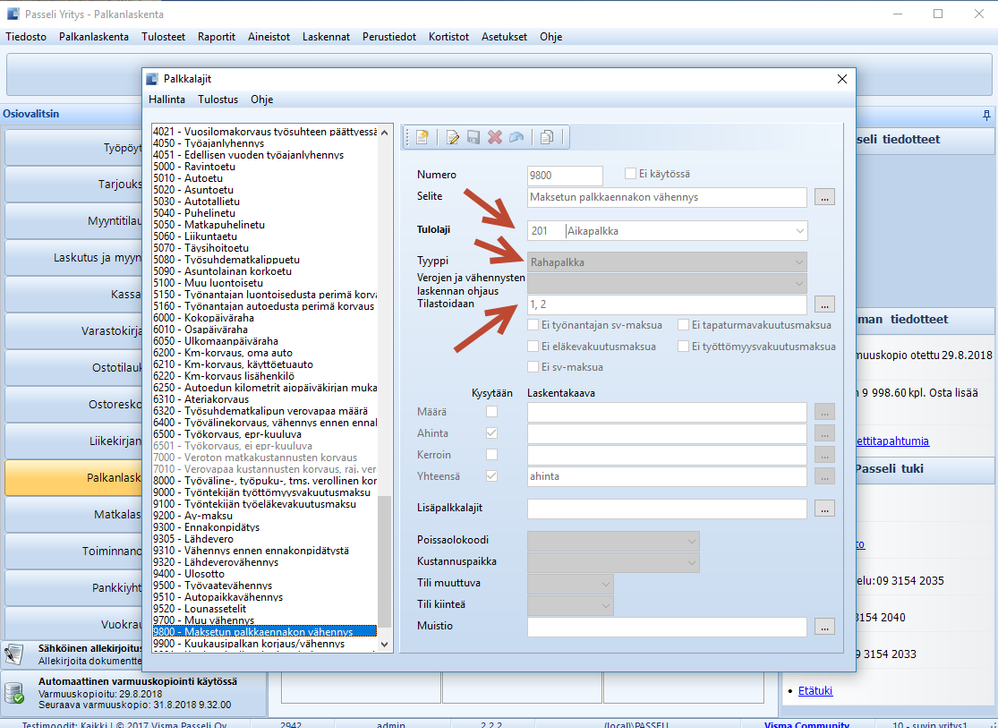Open Hallinta menu in Palkkalajit dialog

167,99
